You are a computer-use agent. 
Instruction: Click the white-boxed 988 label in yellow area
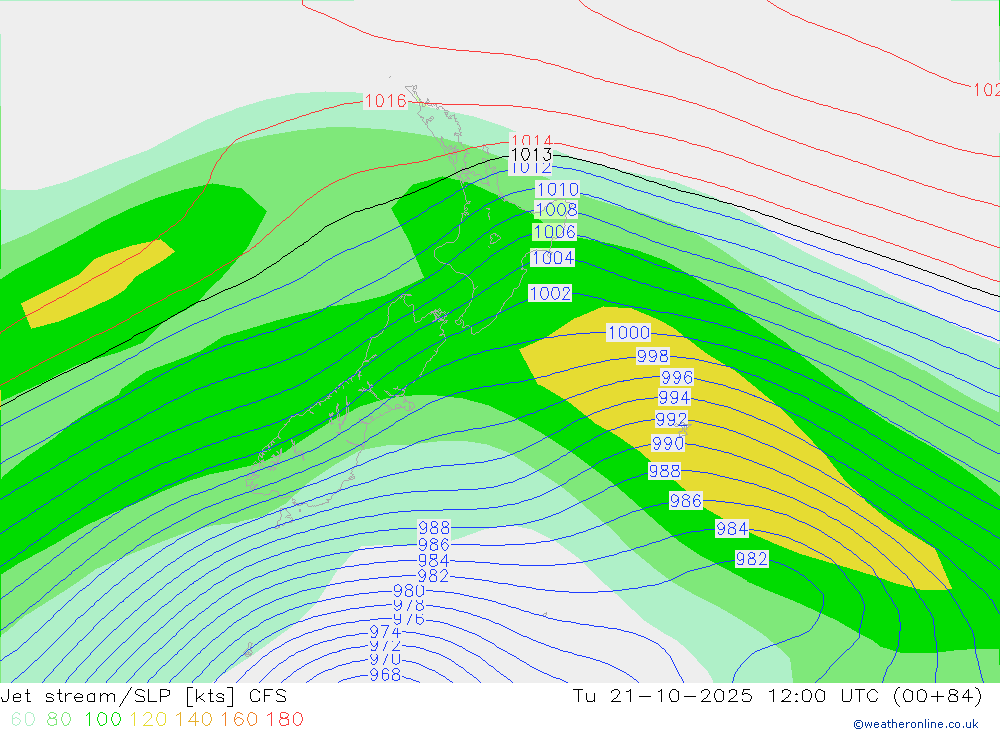click(x=665, y=471)
